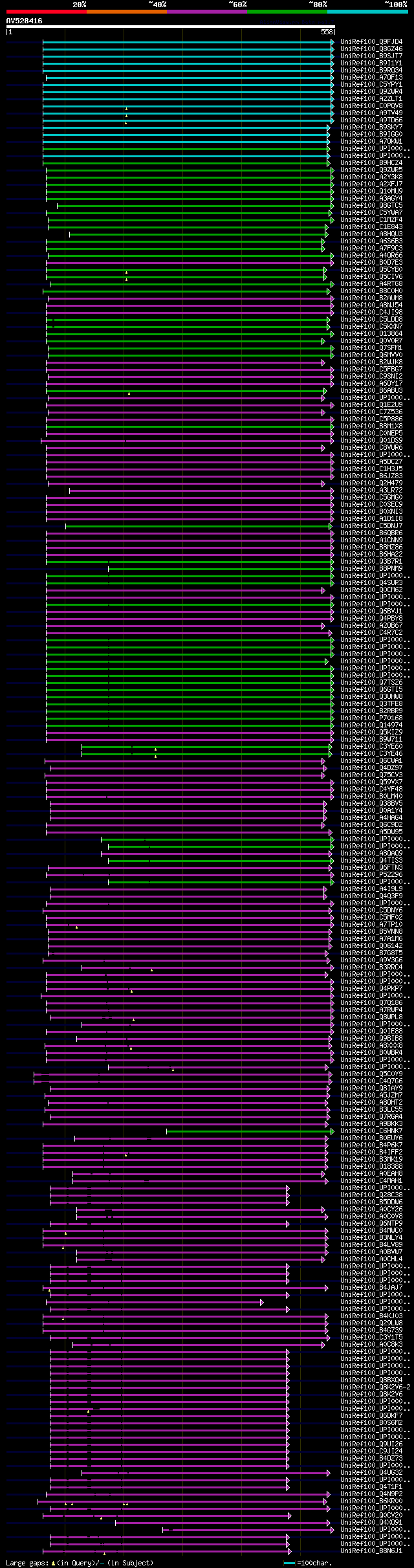The width and height of the screenshot is (414, 1568).
Task: Open hit UniRef100_Q9FJD4
Action: [371, 41]
